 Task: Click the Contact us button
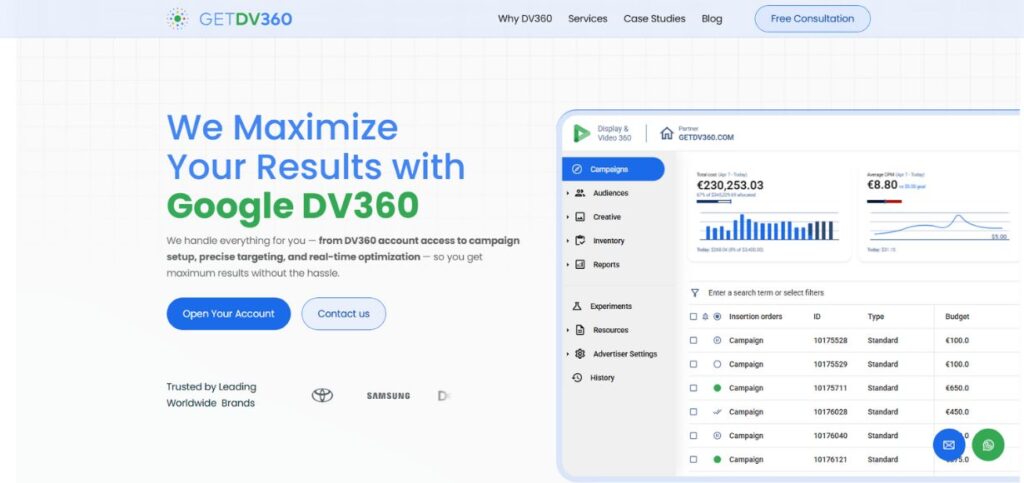344,313
